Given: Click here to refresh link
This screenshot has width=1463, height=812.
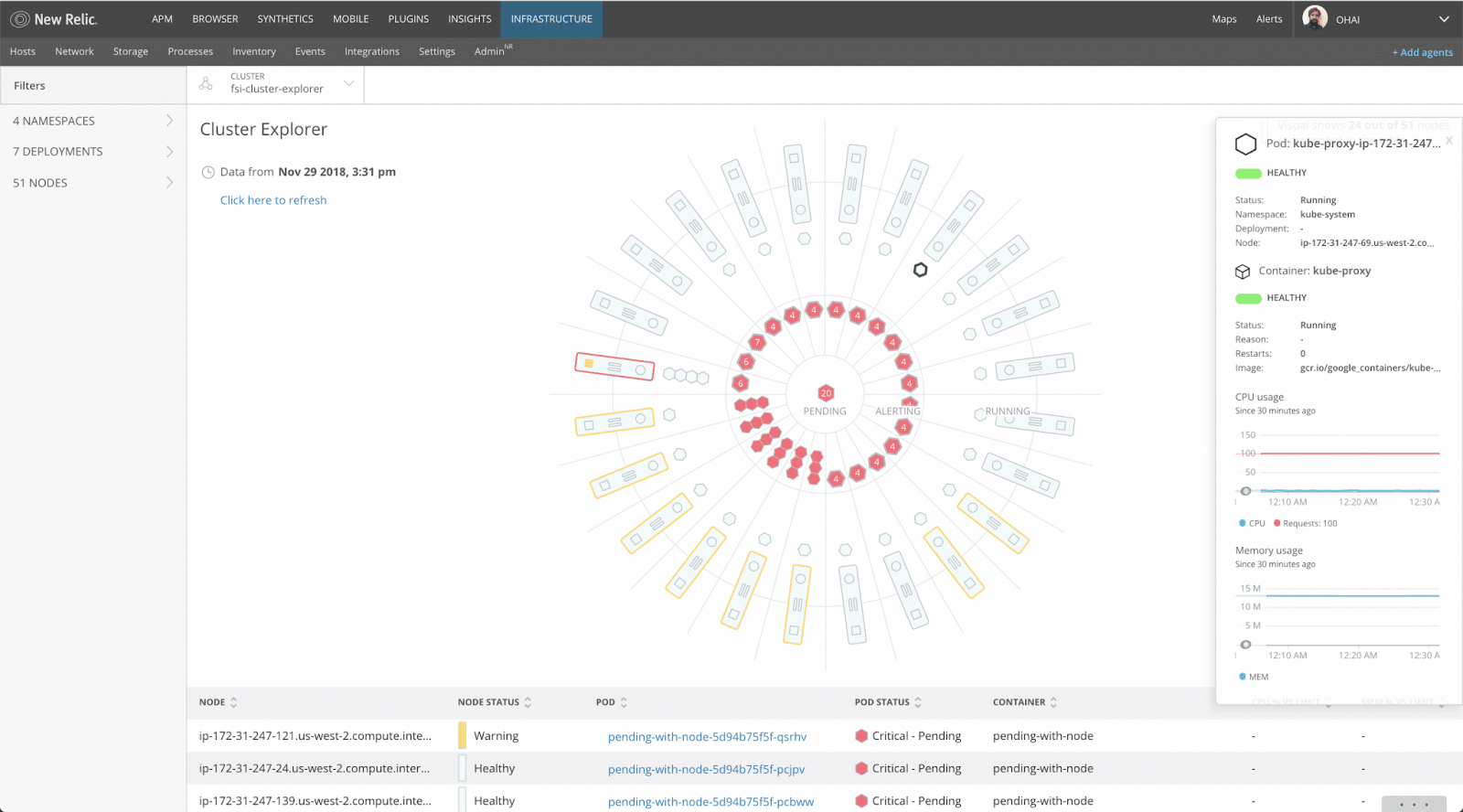Looking at the screenshot, I should coord(273,200).
